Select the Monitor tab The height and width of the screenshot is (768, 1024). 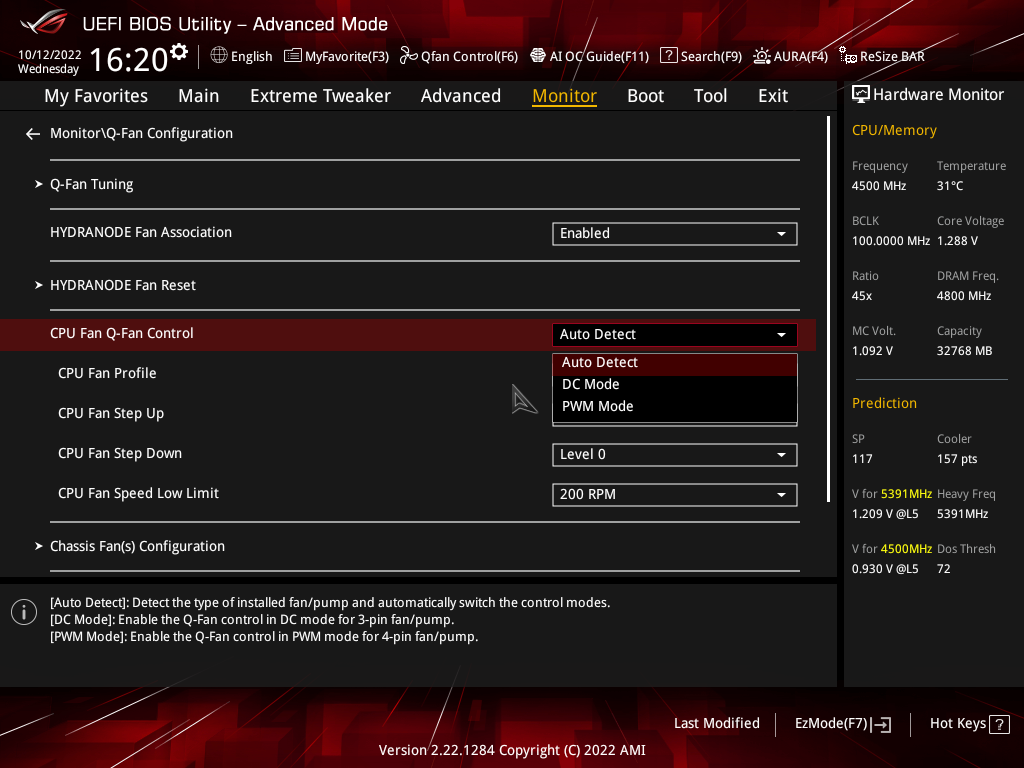(x=564, y=96)
